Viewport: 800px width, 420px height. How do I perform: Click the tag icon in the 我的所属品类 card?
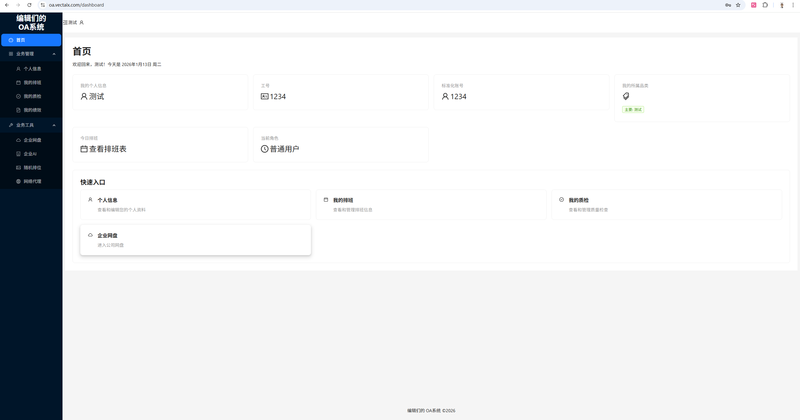coord(626,96)
